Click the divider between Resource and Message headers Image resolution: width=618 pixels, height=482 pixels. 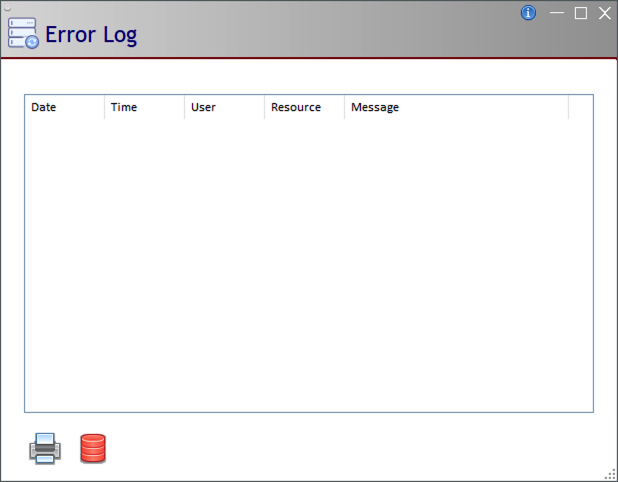[344, 107]
